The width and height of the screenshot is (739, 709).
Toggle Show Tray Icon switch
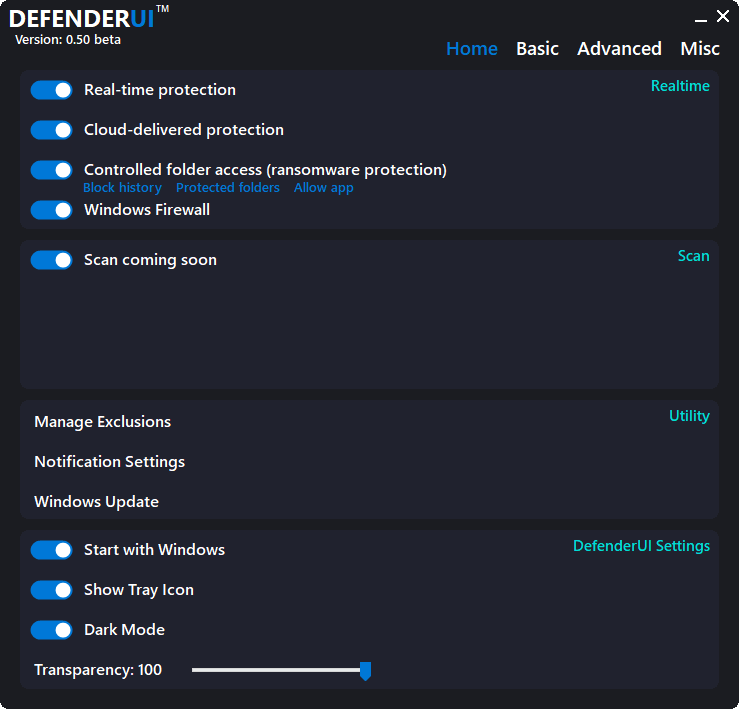[x=51, y=590]
